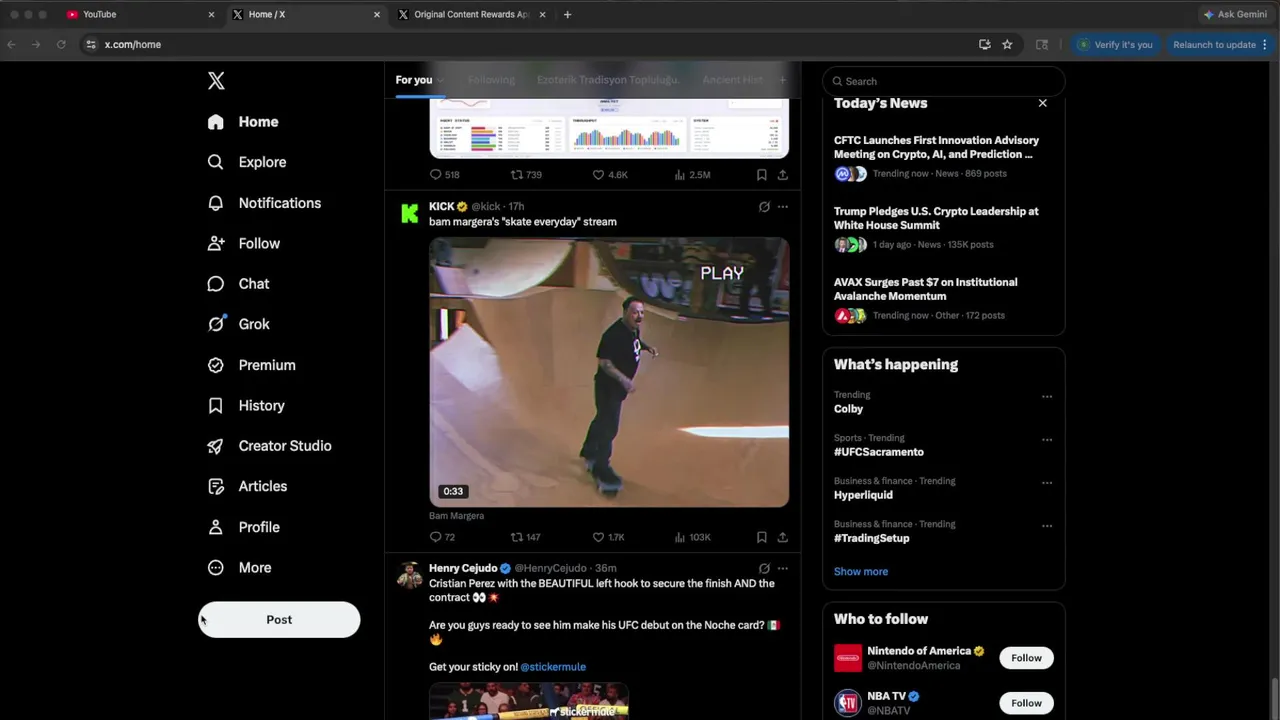Bookmark this page with the star icon
Viewport: 1280px width, 720px height.
(x=1007, y=44)
